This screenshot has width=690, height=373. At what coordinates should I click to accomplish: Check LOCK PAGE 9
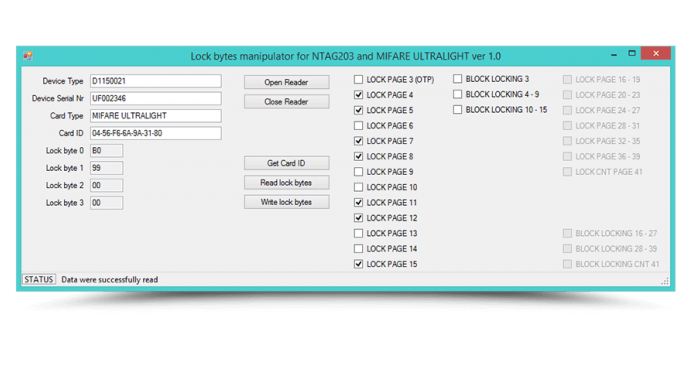click(359, 172)
